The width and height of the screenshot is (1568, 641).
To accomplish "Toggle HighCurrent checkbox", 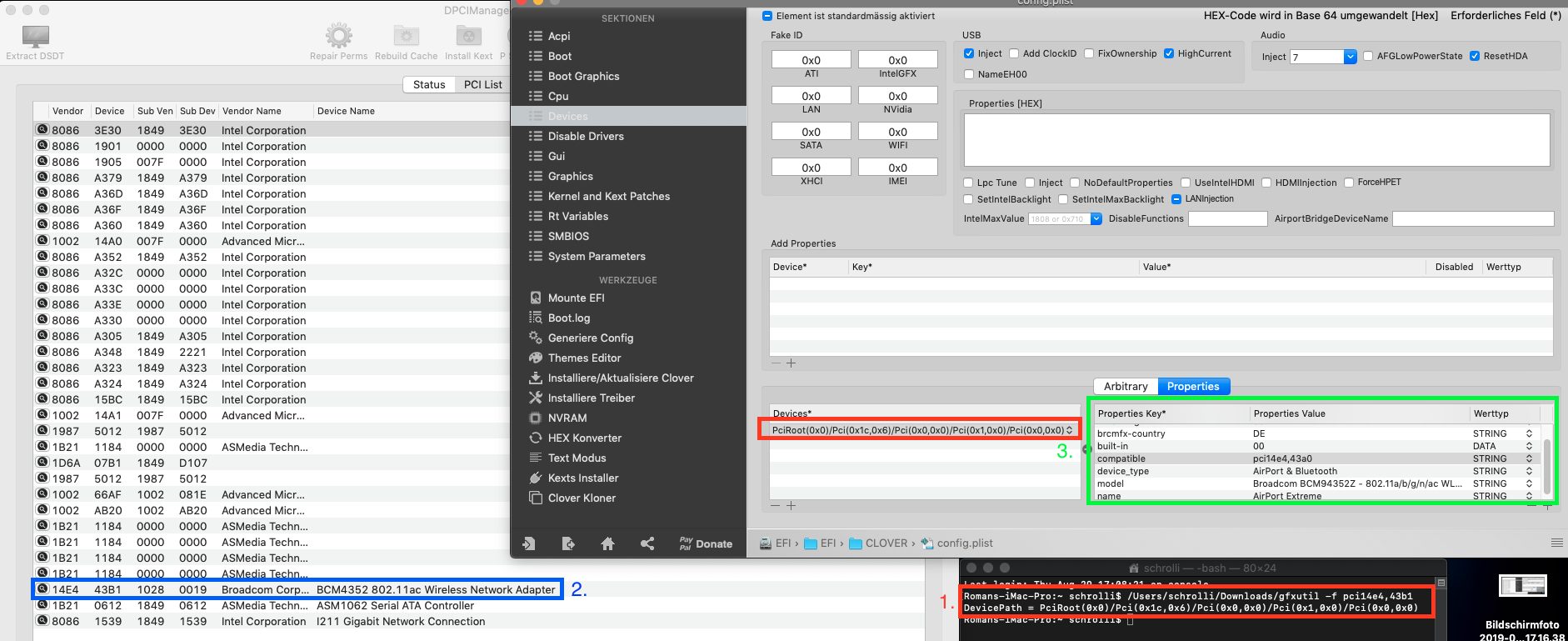I will coord(1169,53).
